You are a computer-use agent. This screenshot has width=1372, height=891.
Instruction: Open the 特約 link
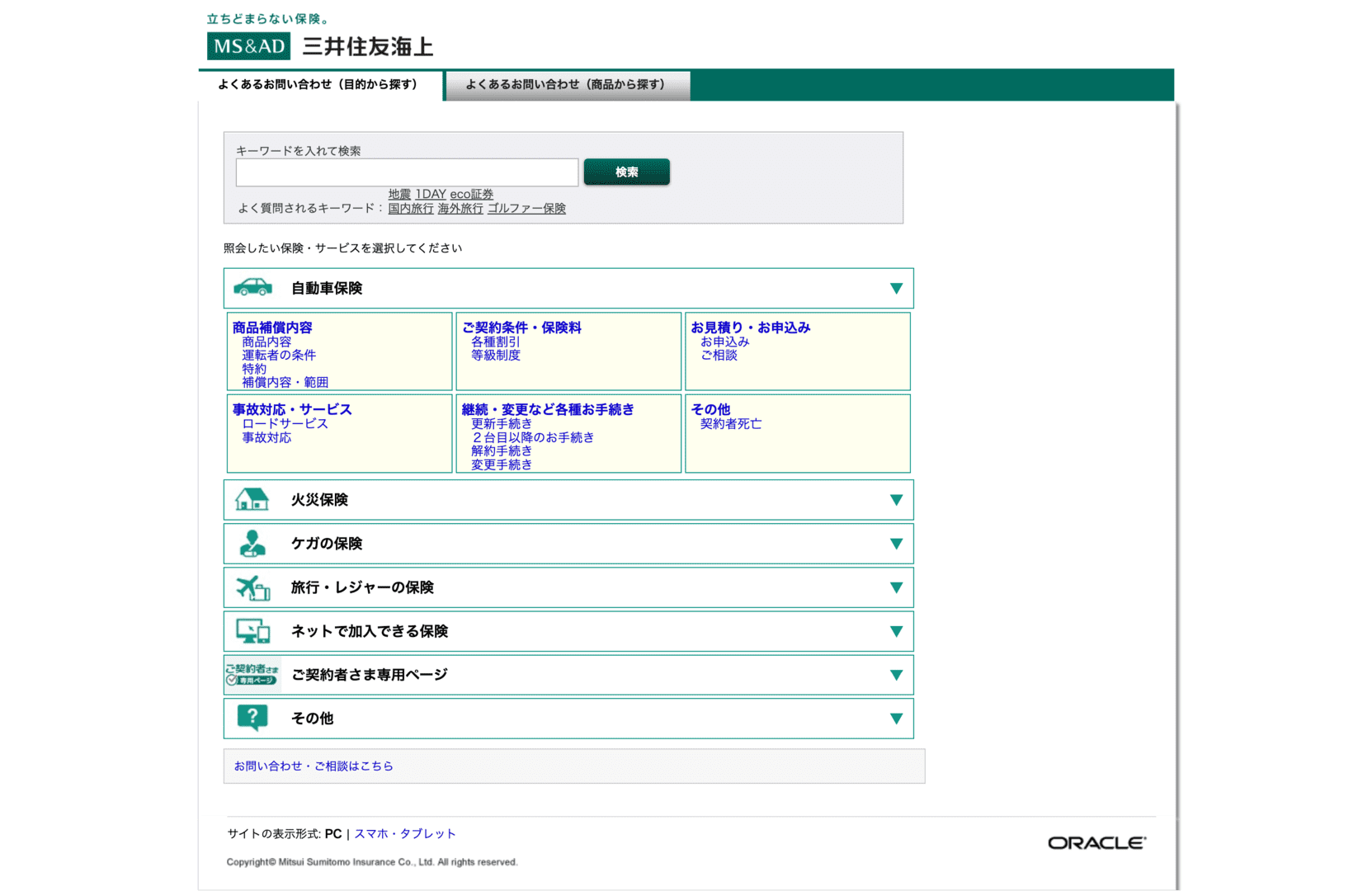[x=254, y=369]
